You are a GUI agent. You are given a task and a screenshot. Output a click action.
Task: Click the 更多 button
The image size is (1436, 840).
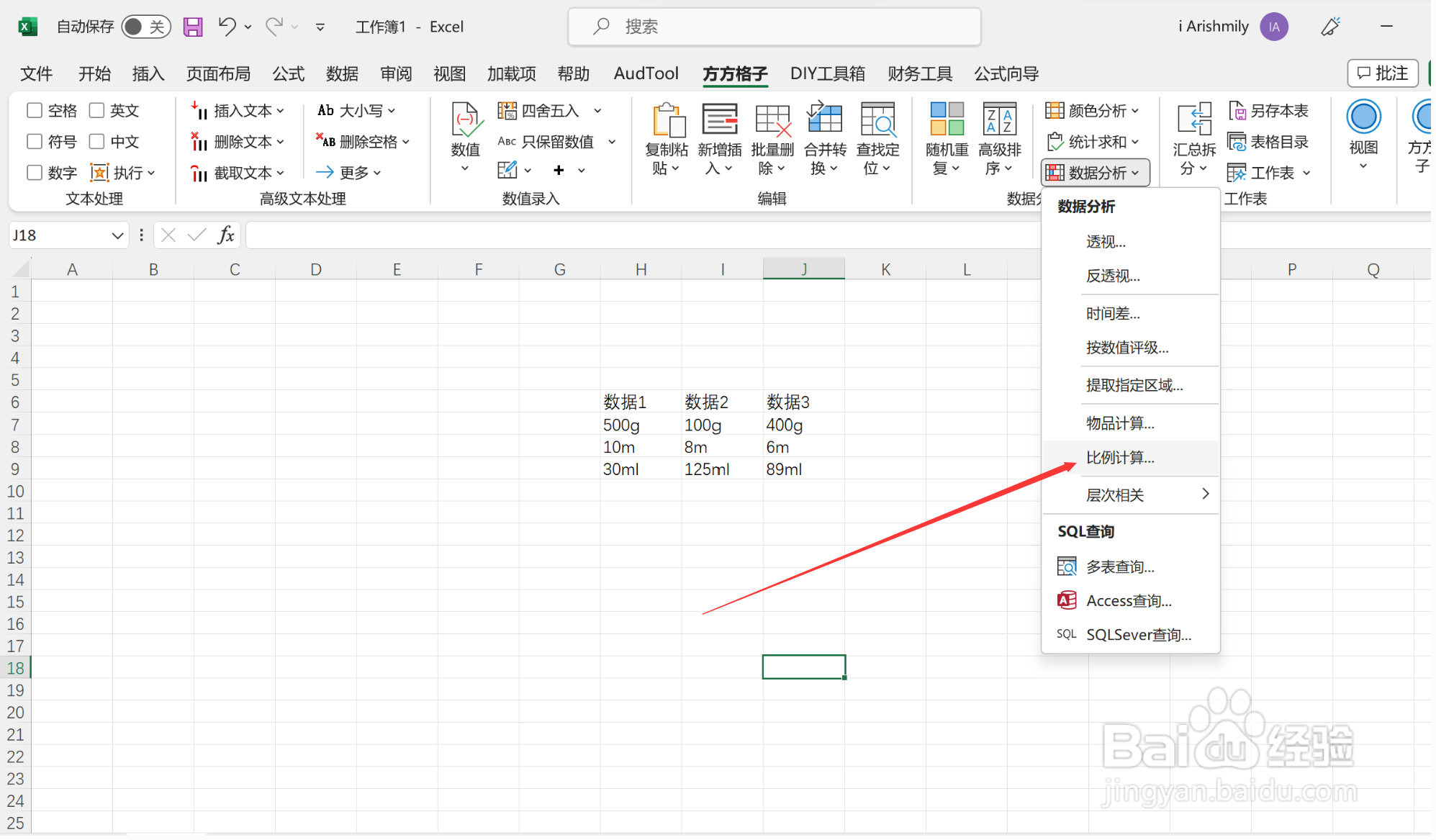point(348,173)
